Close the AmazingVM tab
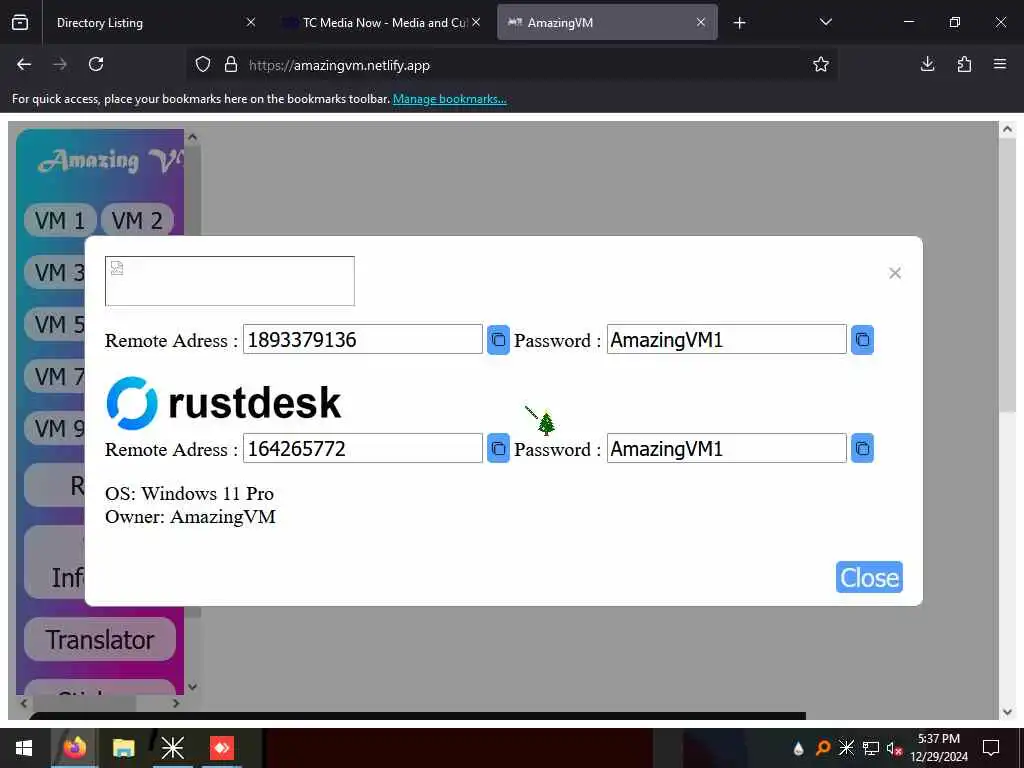The height and width of the screenshot is (768, 1024). point(701,22)
